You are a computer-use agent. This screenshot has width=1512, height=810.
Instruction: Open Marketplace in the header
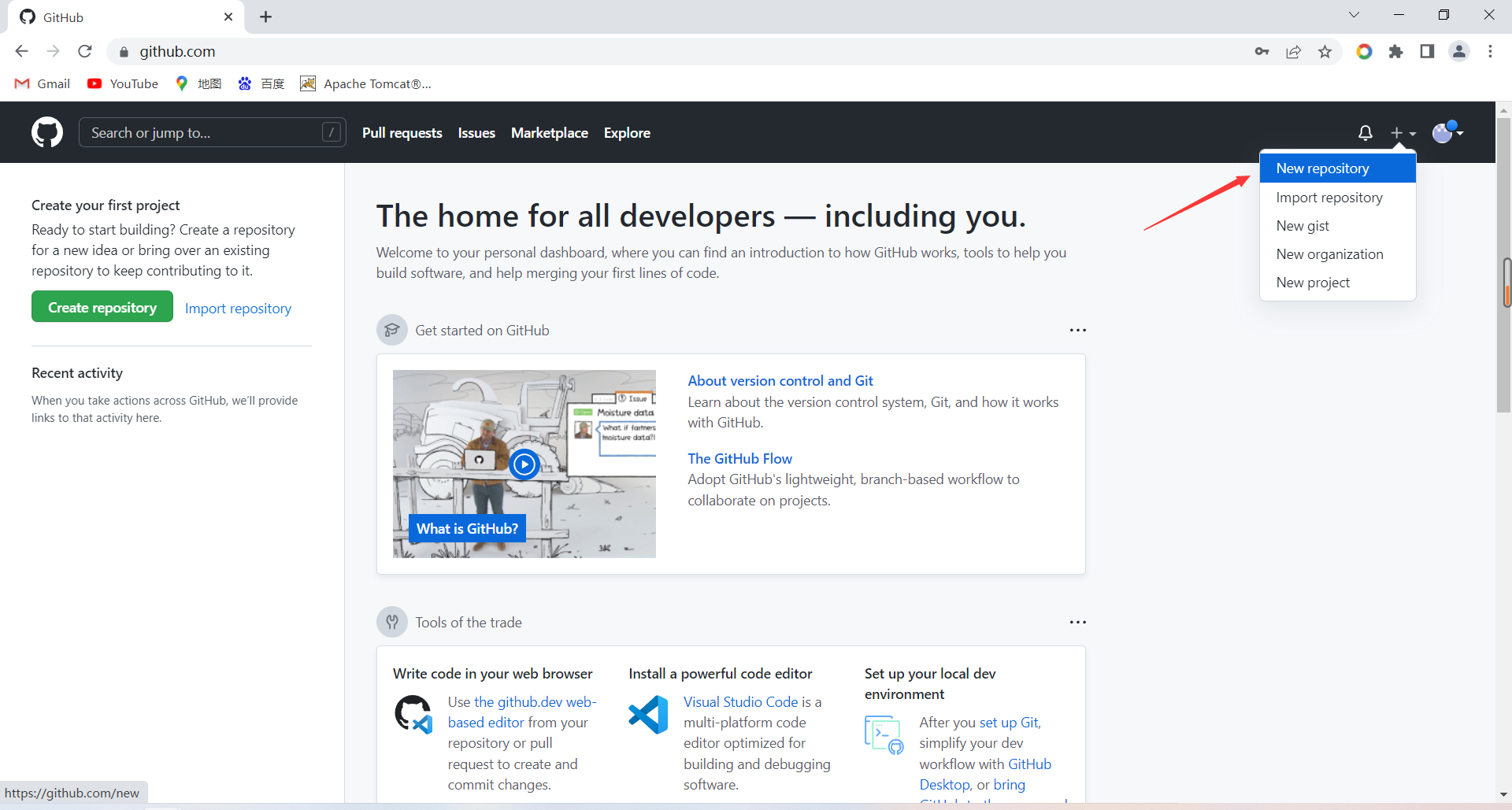tap(550, 133)
